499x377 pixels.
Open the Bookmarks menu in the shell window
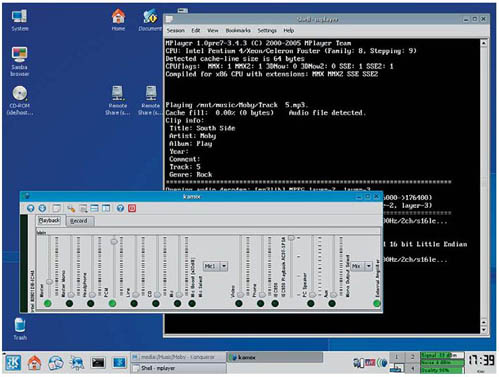[238, 30]
